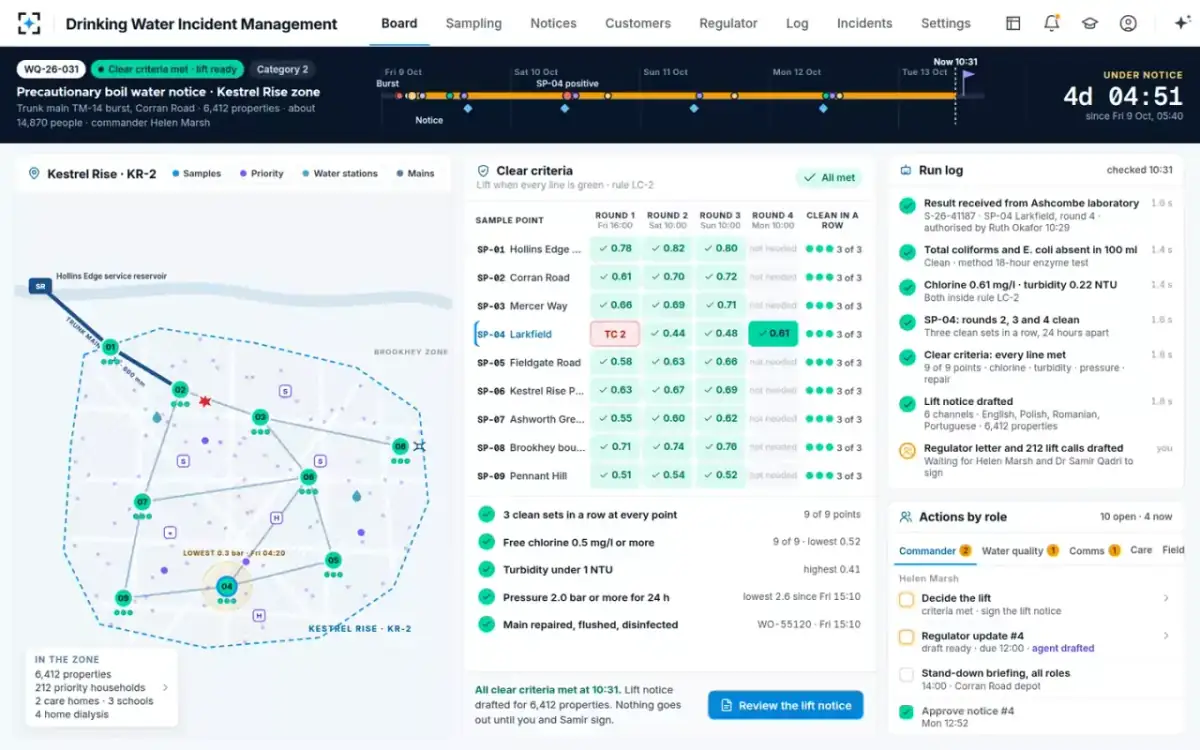Open the layout panels icon in header
Screen dimensions: 1200x750
(x=1013, y=23)
